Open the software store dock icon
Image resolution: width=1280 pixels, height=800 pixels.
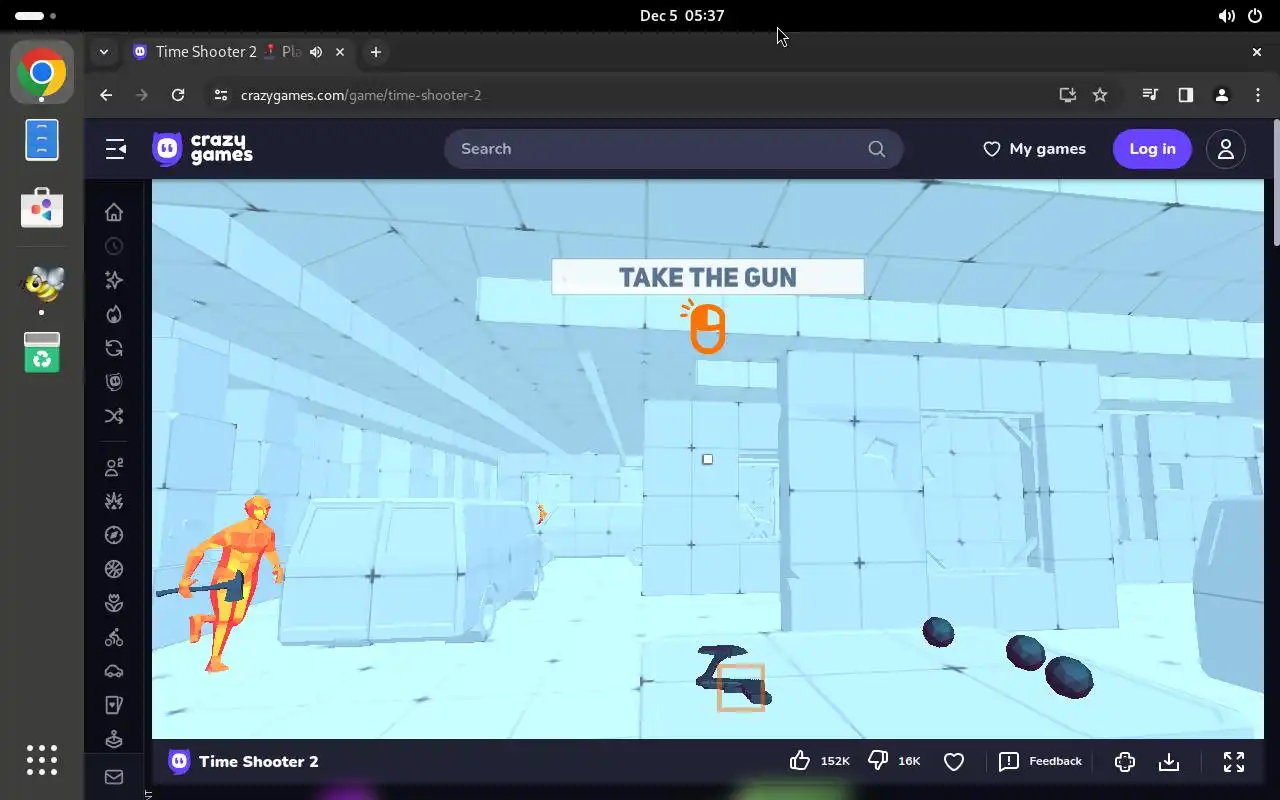click(42, 207)
